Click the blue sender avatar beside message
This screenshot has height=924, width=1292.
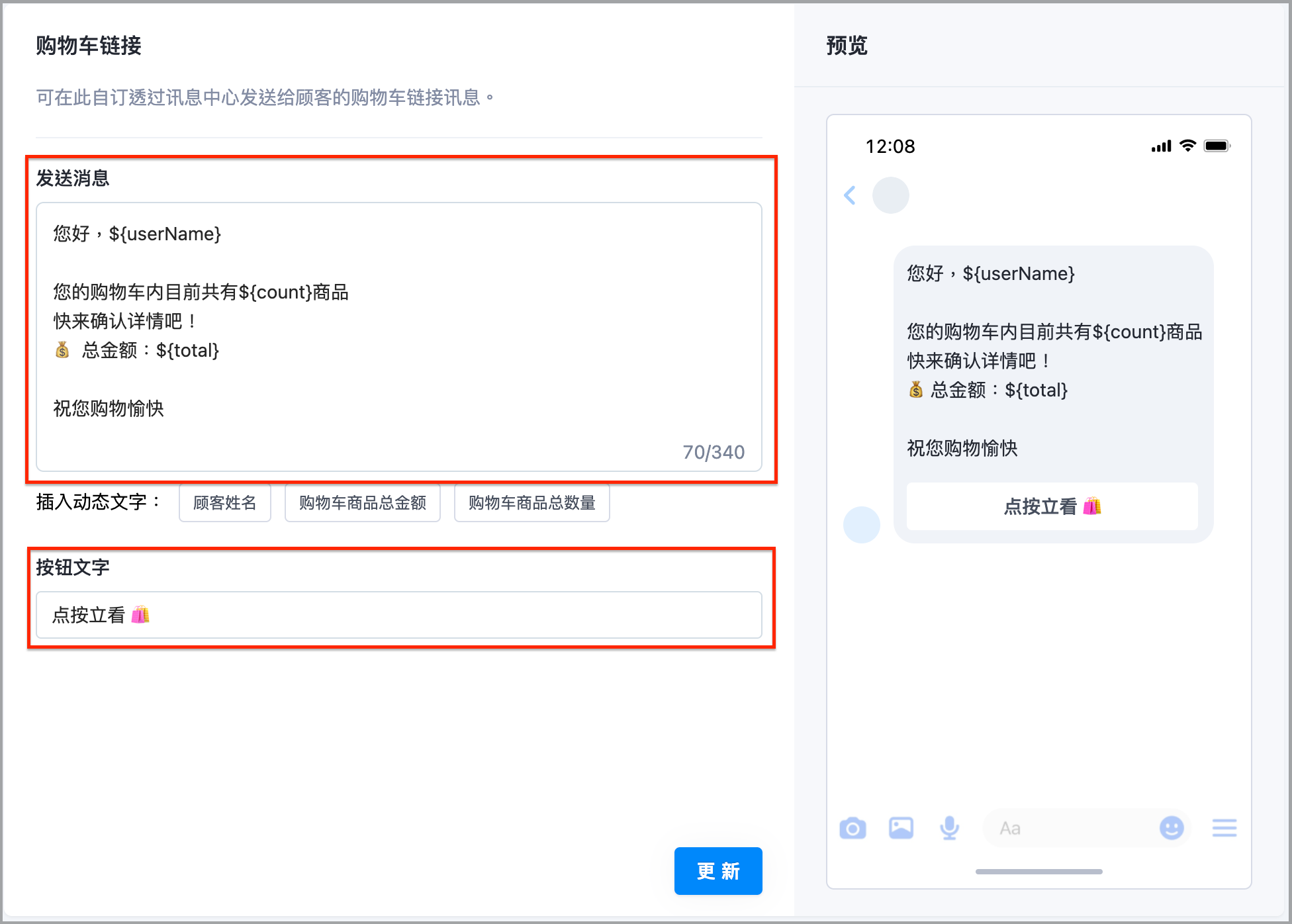coord(862,525)
